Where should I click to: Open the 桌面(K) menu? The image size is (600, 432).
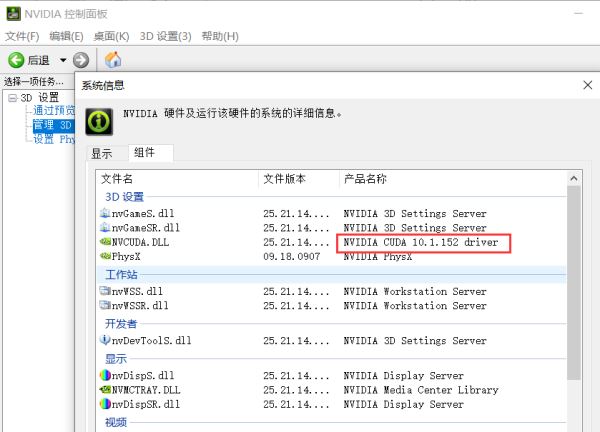(111, 36)
